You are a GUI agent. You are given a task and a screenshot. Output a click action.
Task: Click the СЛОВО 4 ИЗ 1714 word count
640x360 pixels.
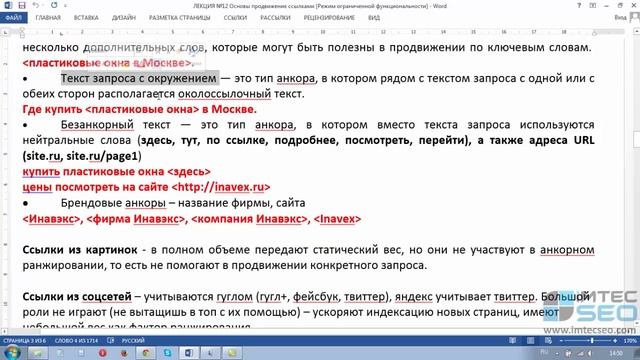[x=76, y=340]
